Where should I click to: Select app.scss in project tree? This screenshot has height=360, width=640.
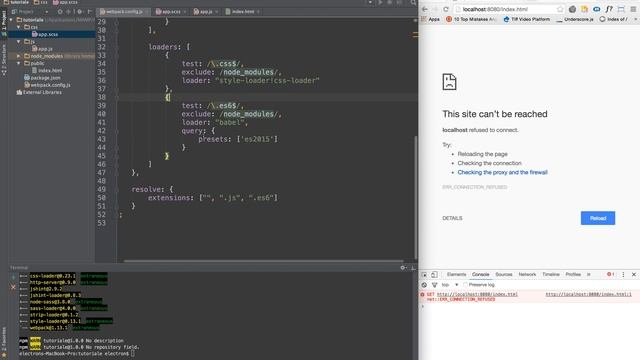(48, 34)
